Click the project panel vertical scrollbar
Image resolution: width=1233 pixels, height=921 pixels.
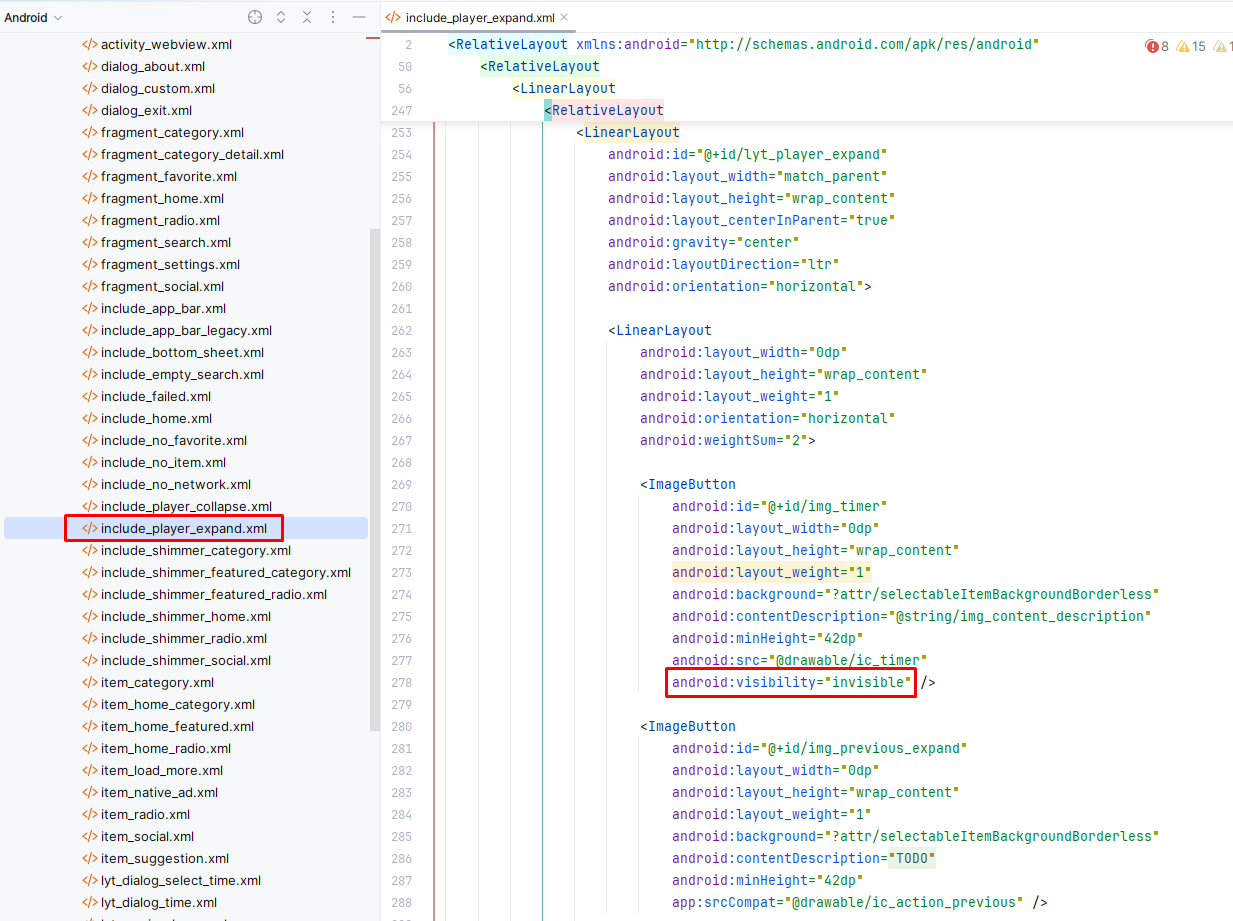click(x=375, y=480)
